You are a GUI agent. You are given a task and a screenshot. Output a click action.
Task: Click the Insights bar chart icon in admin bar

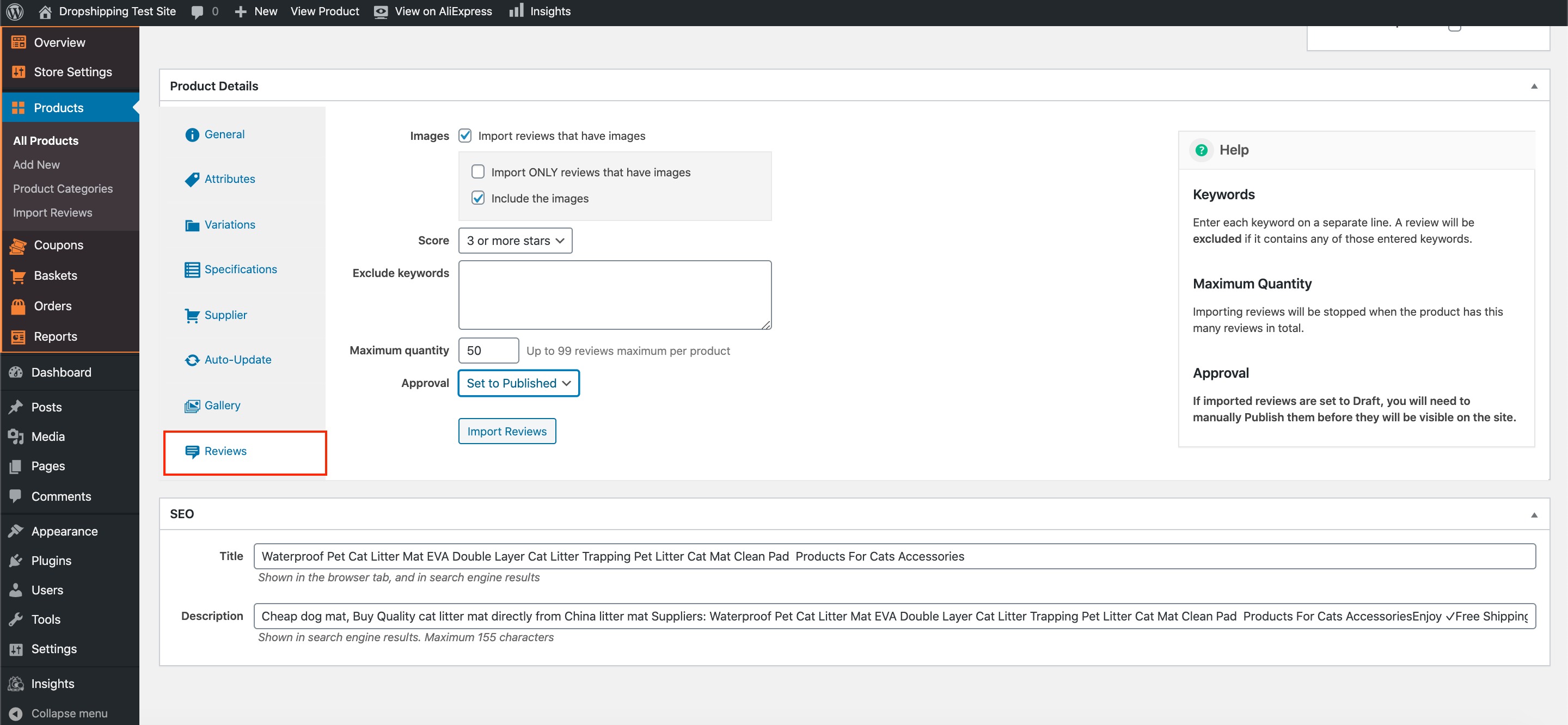tap(516, 10)
